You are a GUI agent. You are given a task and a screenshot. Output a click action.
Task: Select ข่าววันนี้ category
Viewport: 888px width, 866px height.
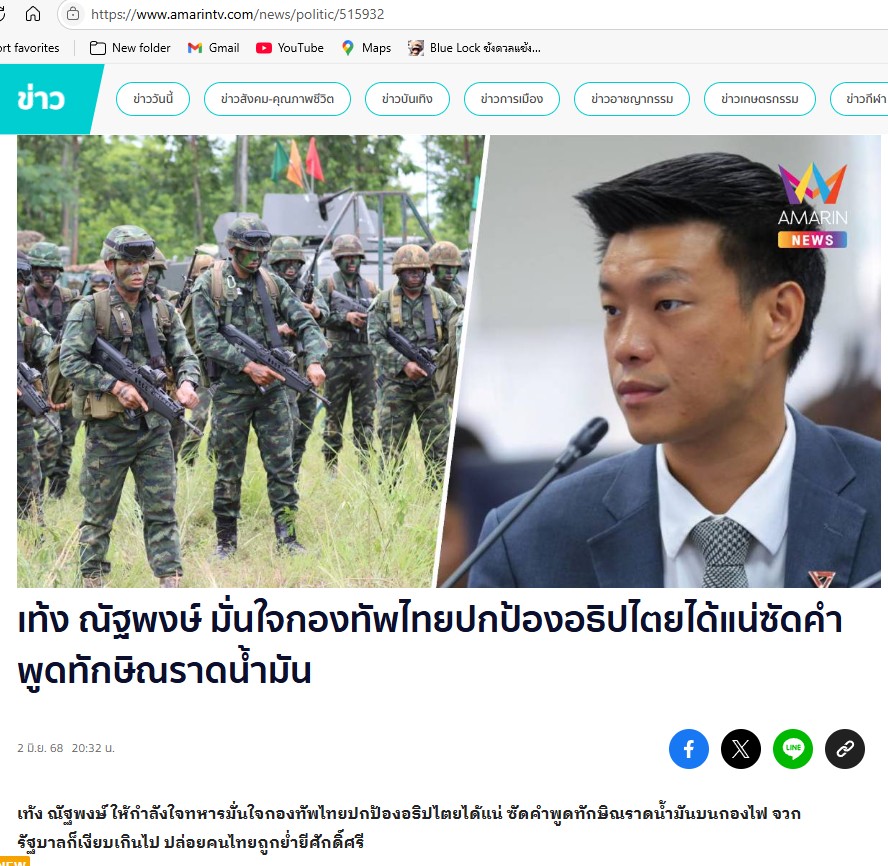point(153,99)
